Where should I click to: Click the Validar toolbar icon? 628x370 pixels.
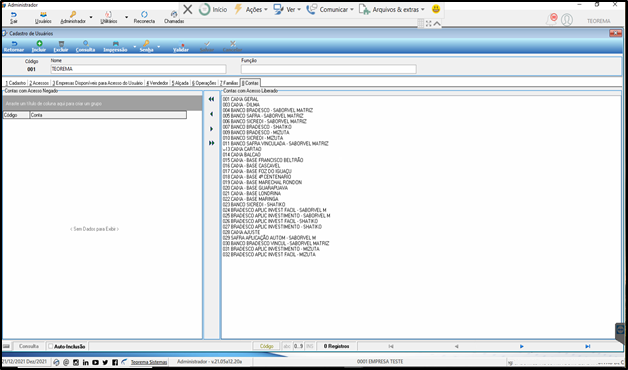(181, 46)
